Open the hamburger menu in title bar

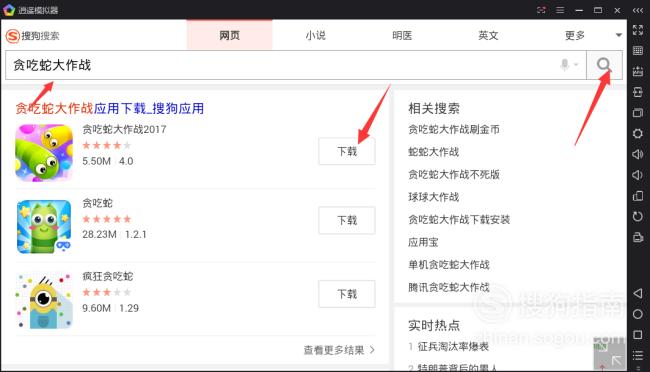point(560,10)
